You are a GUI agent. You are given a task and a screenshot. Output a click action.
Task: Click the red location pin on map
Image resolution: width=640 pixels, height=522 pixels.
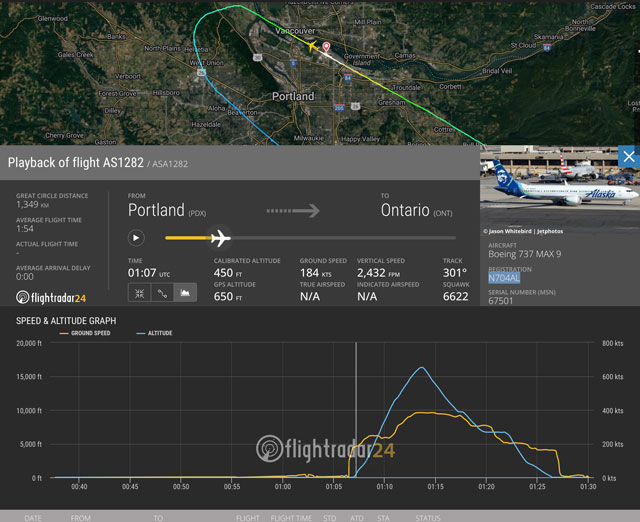(x=325, y=20)
